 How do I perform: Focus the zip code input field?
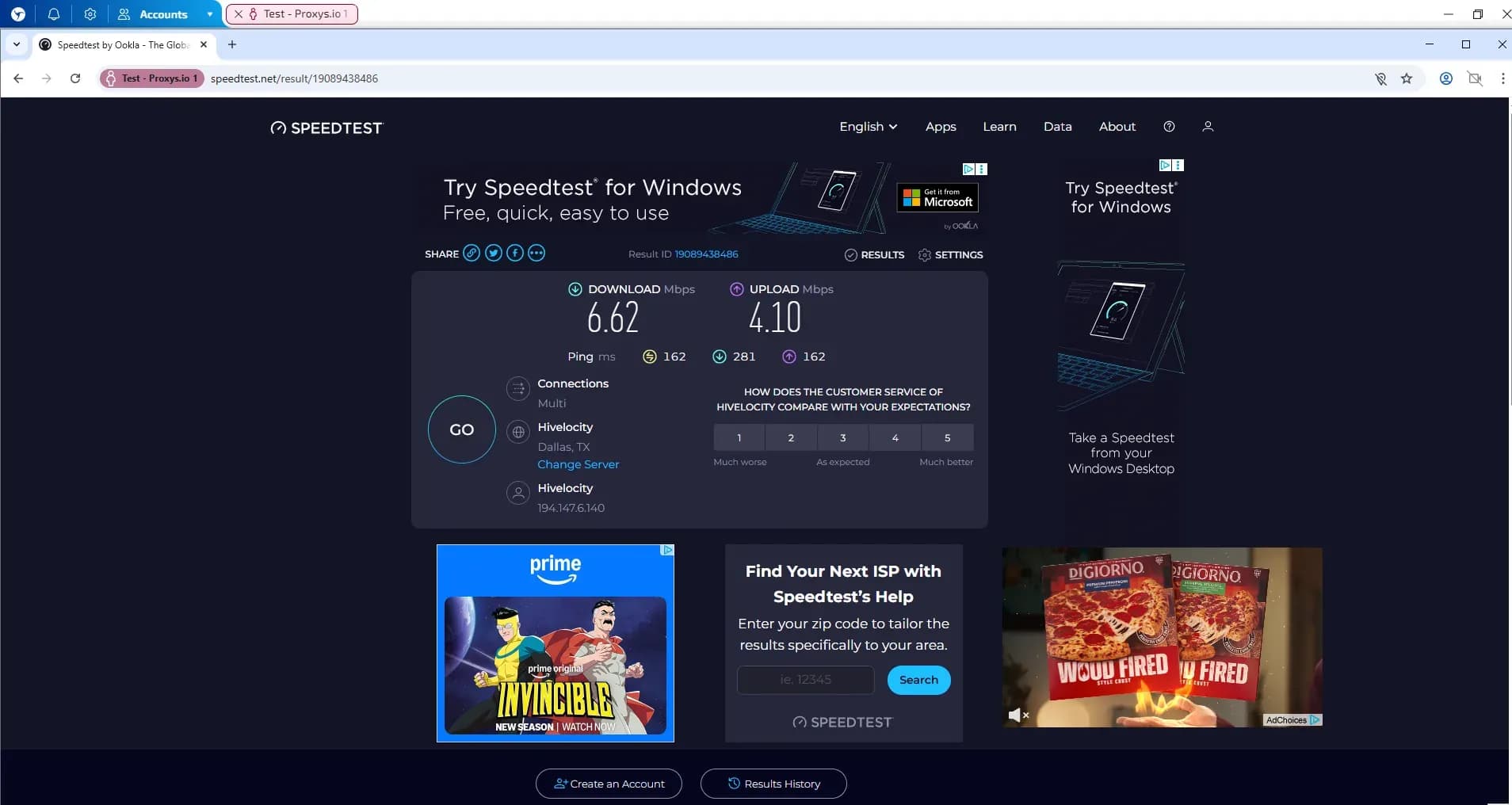(x=805, y=680)
